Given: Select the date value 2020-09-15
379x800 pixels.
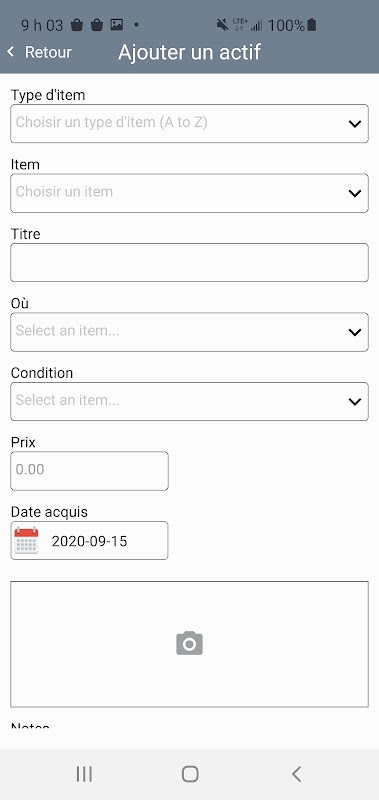Looking at the screenshot, I should (x=89, y=541).
